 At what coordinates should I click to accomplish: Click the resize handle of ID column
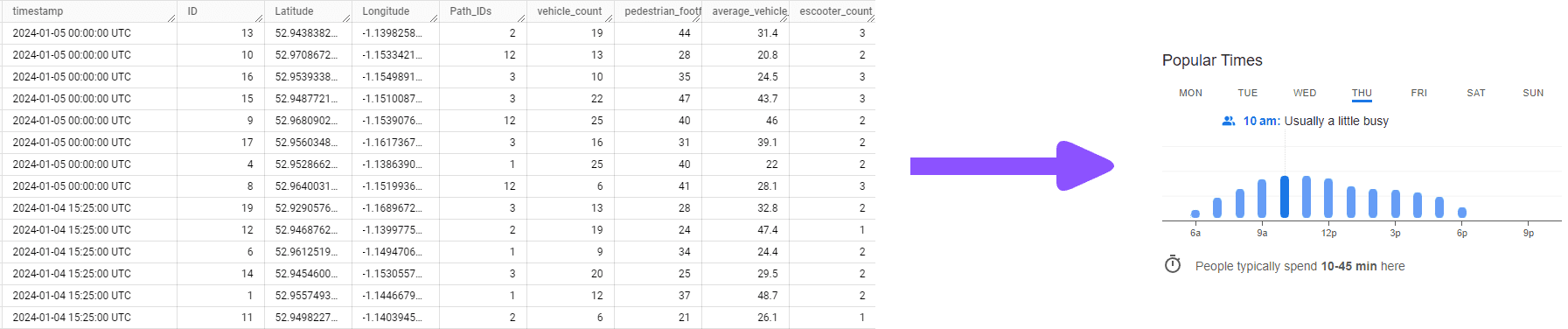[259, 17]
